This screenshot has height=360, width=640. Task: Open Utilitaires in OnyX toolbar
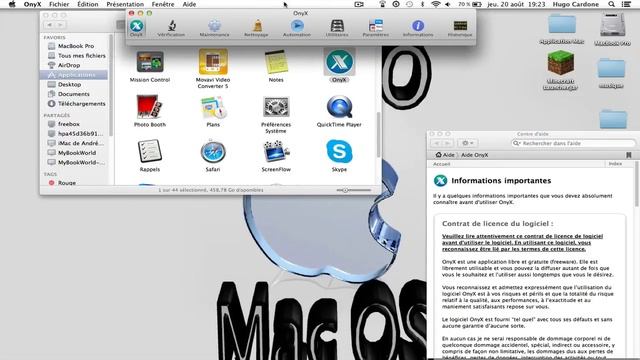click(x=337, y=28)
